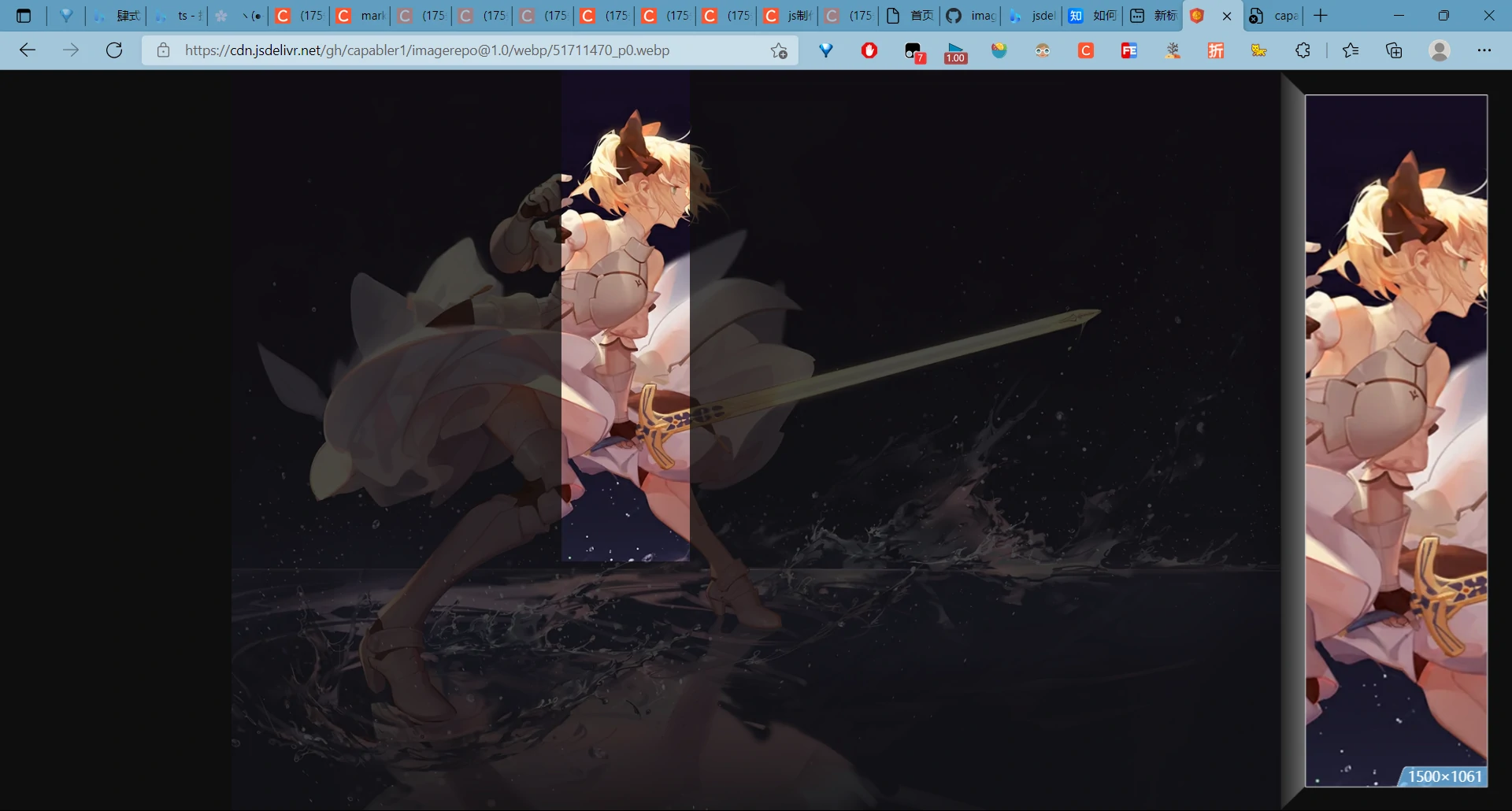The width and height of the screenshot is (1512, 811).
Task: Reload the current page
Action: pos(114,50)
